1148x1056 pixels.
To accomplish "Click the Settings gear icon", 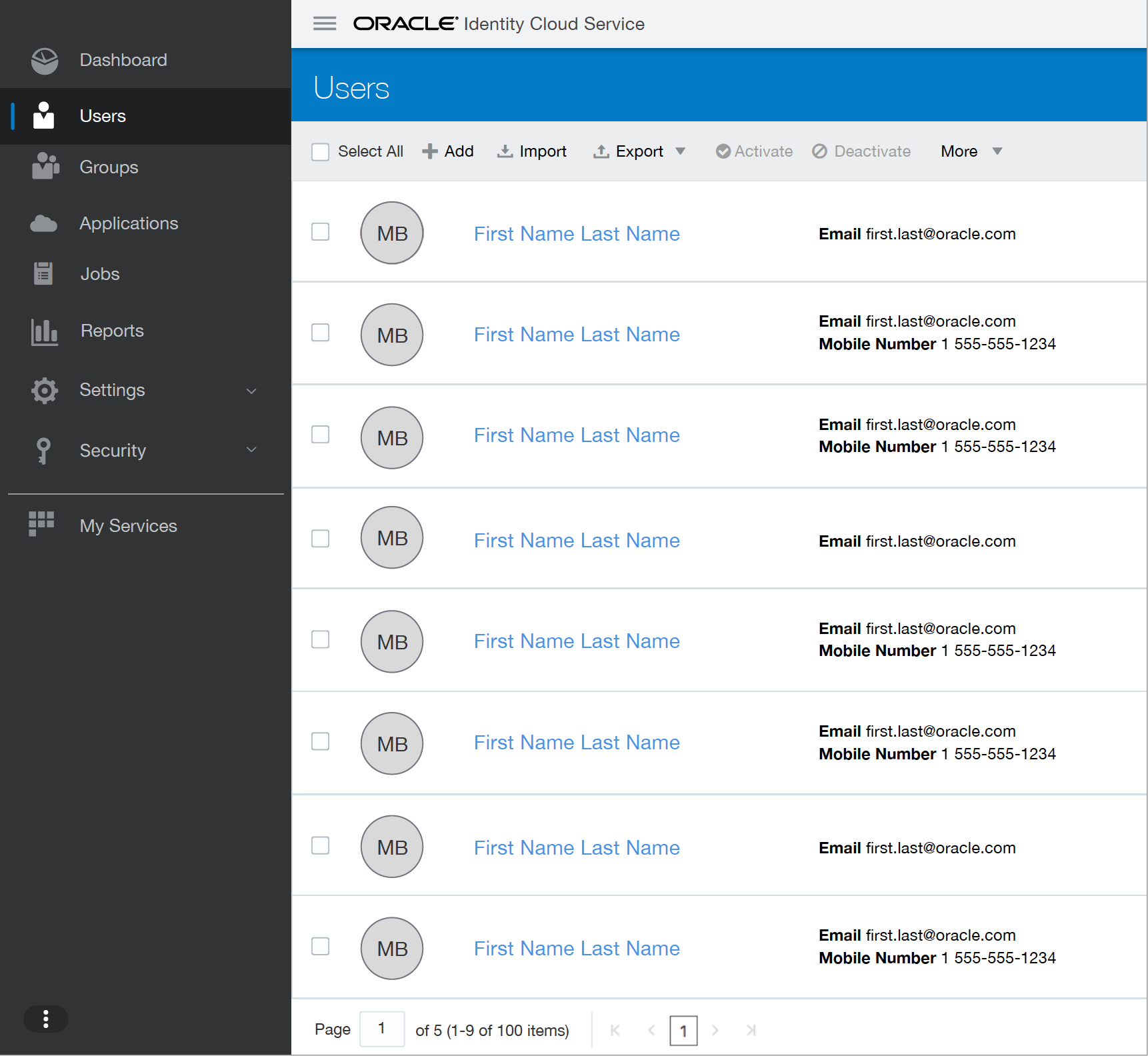I will (45, 390).
